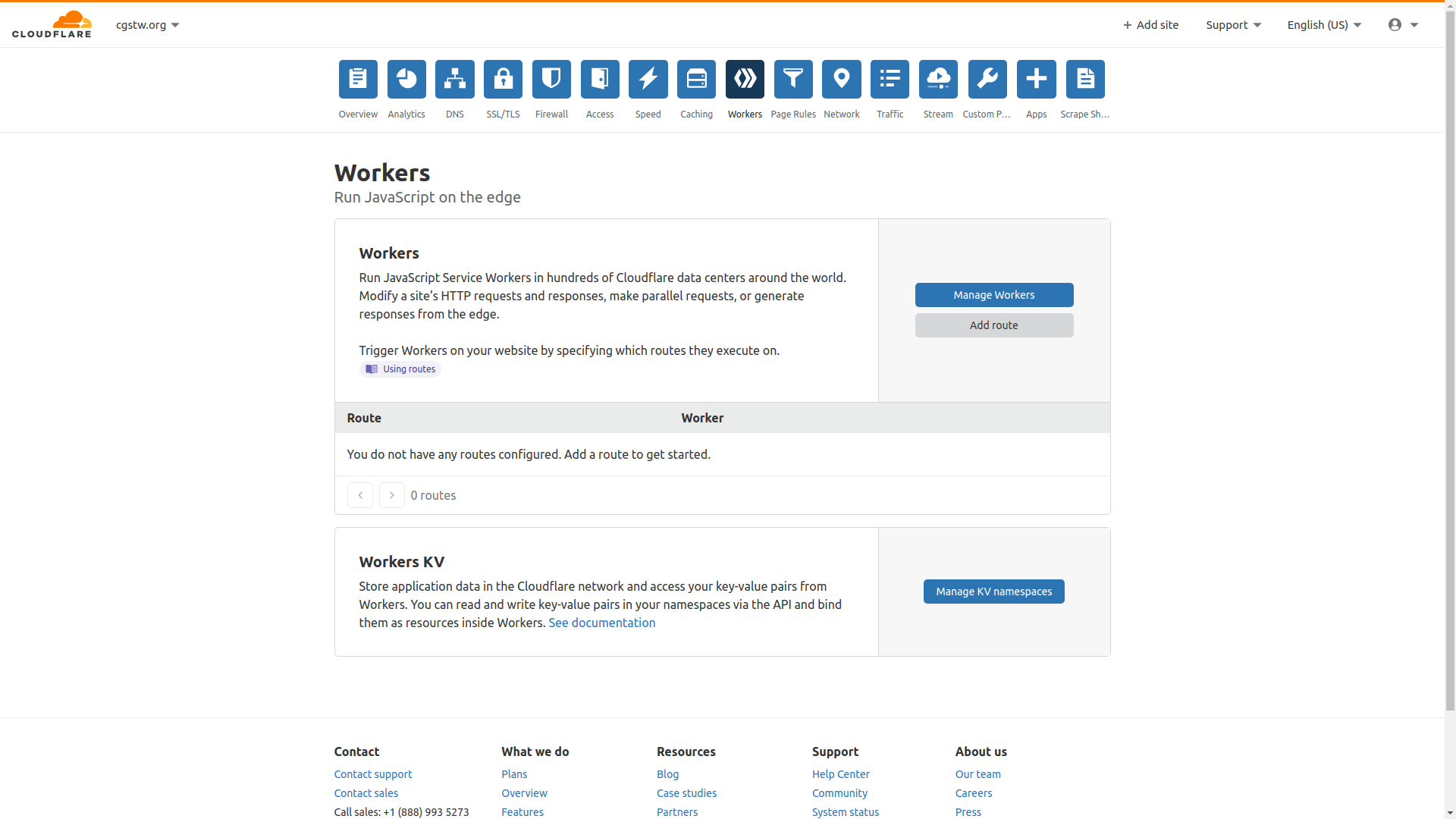Expand the English (US) language selector
The image size is (1456, 819).
point(1324,25)
